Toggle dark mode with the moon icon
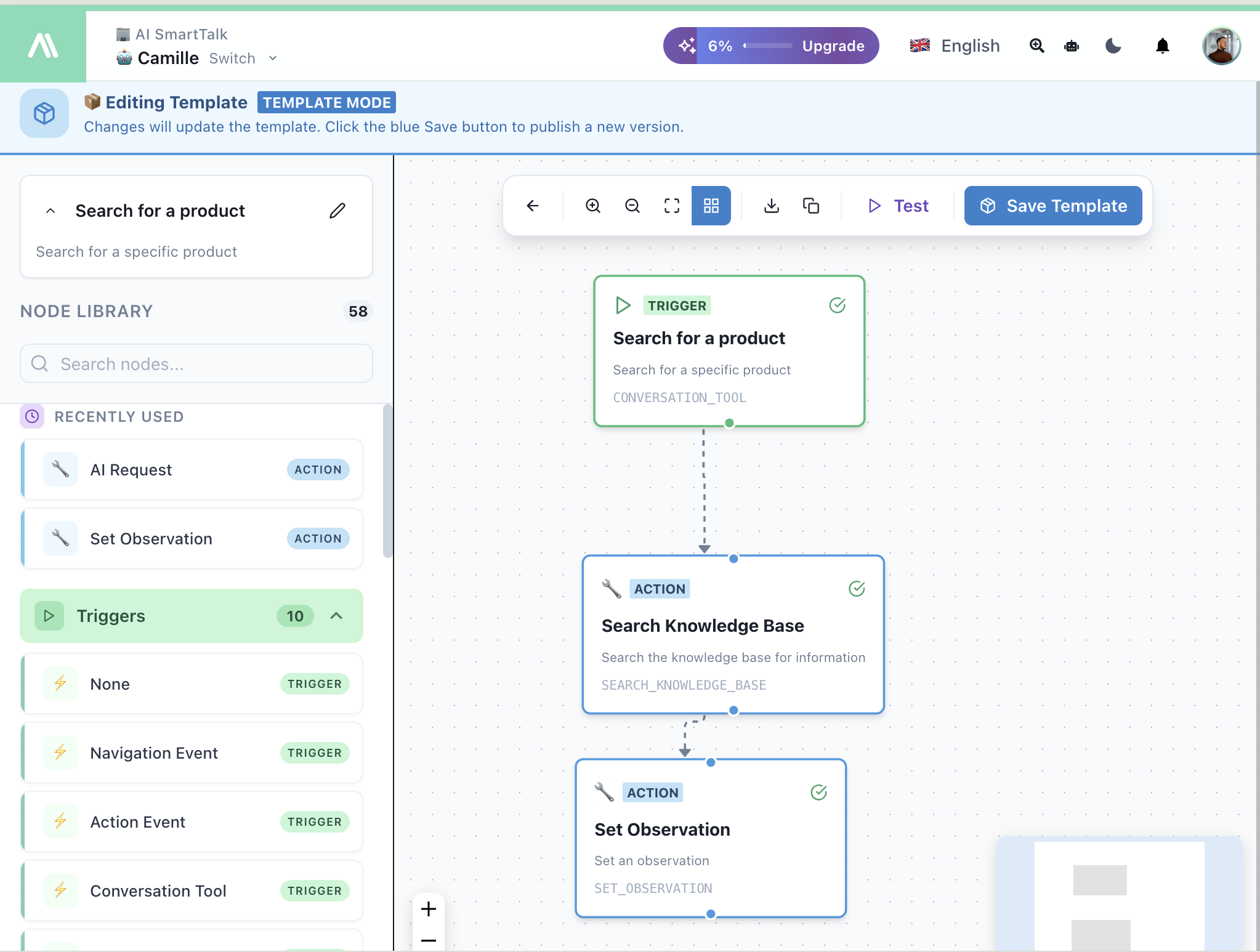 1113,46
